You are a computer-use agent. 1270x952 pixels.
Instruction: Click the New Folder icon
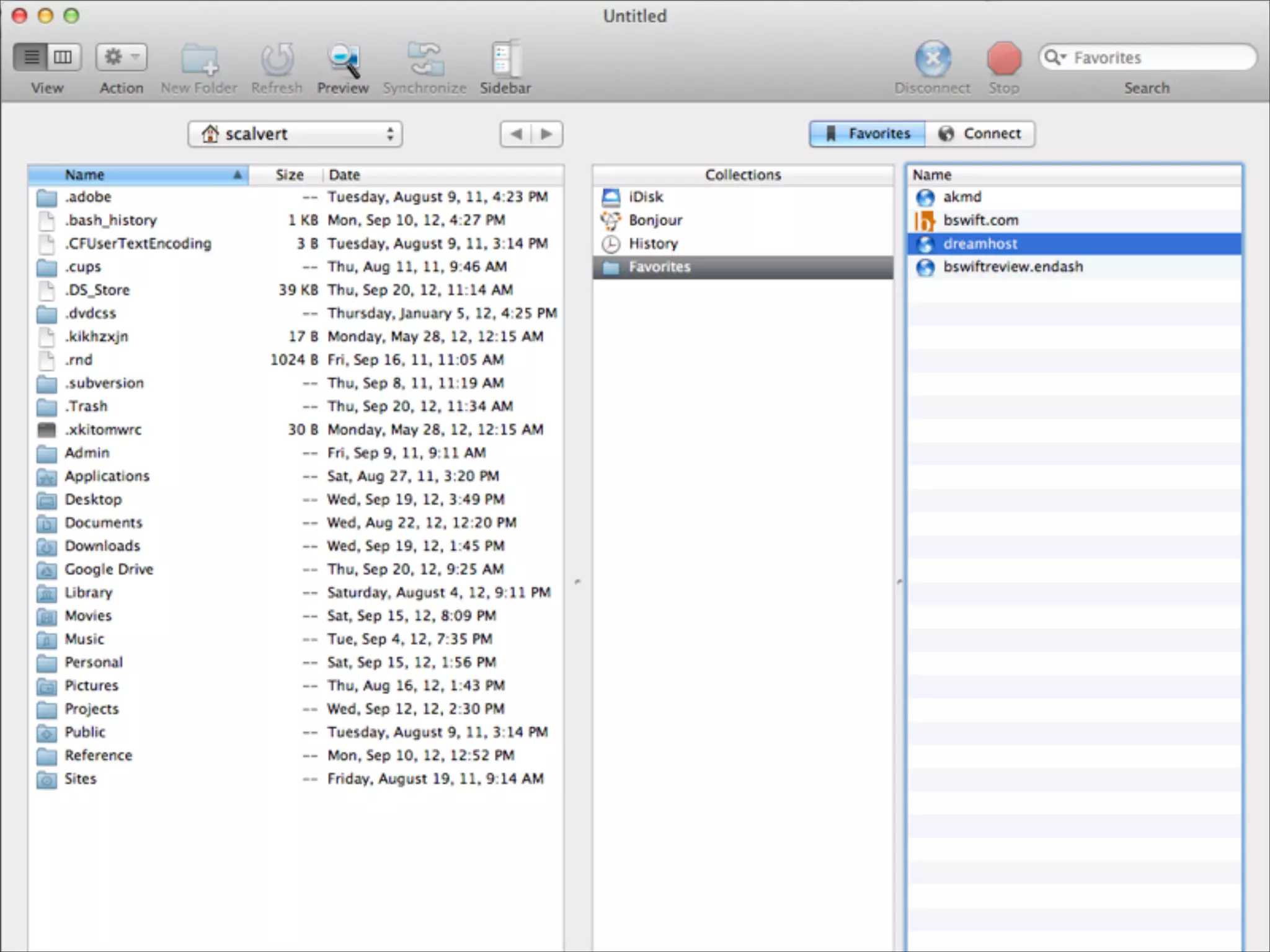(199, 59)
